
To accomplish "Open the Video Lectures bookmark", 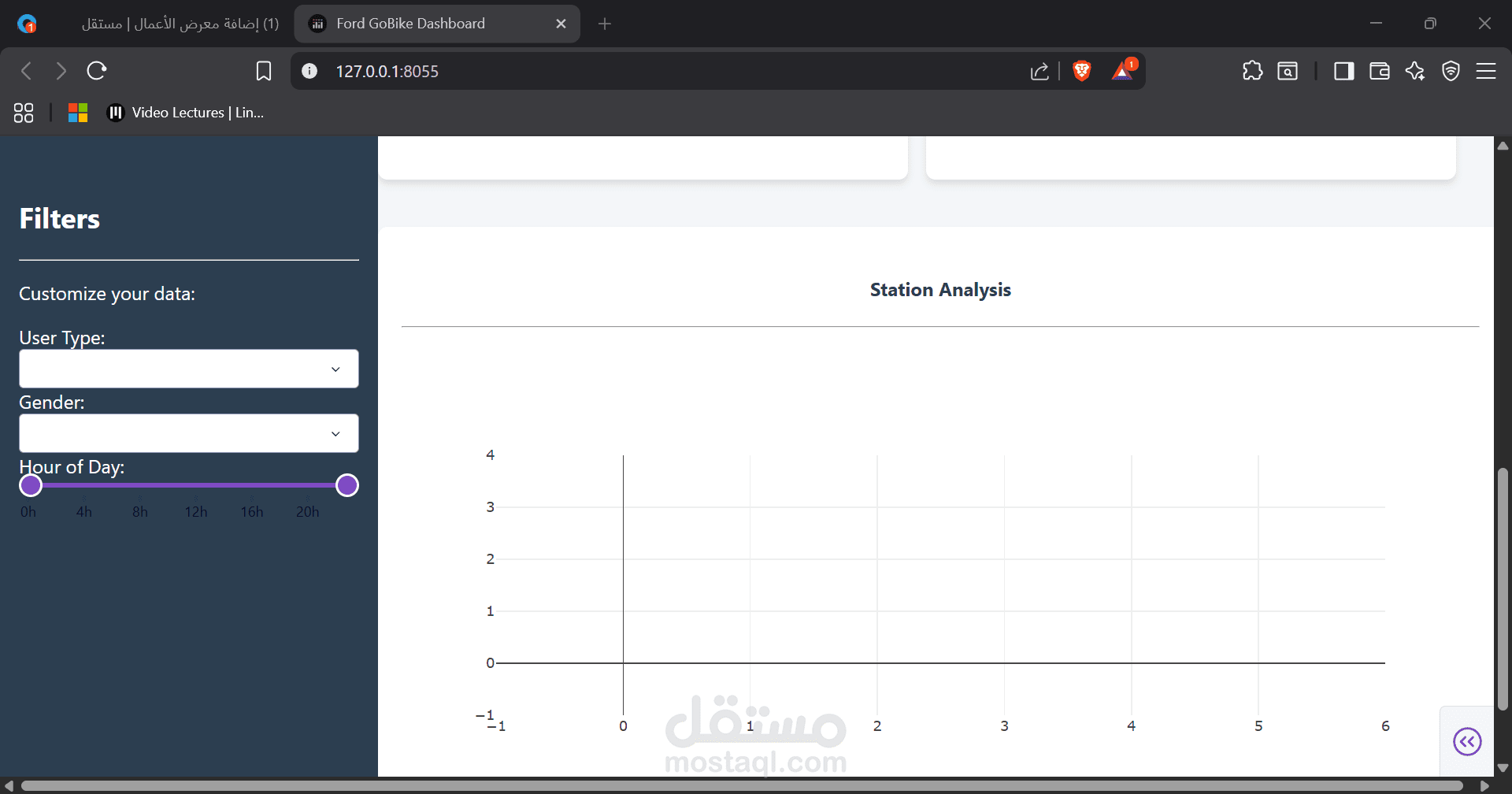I will click(185, 113).
